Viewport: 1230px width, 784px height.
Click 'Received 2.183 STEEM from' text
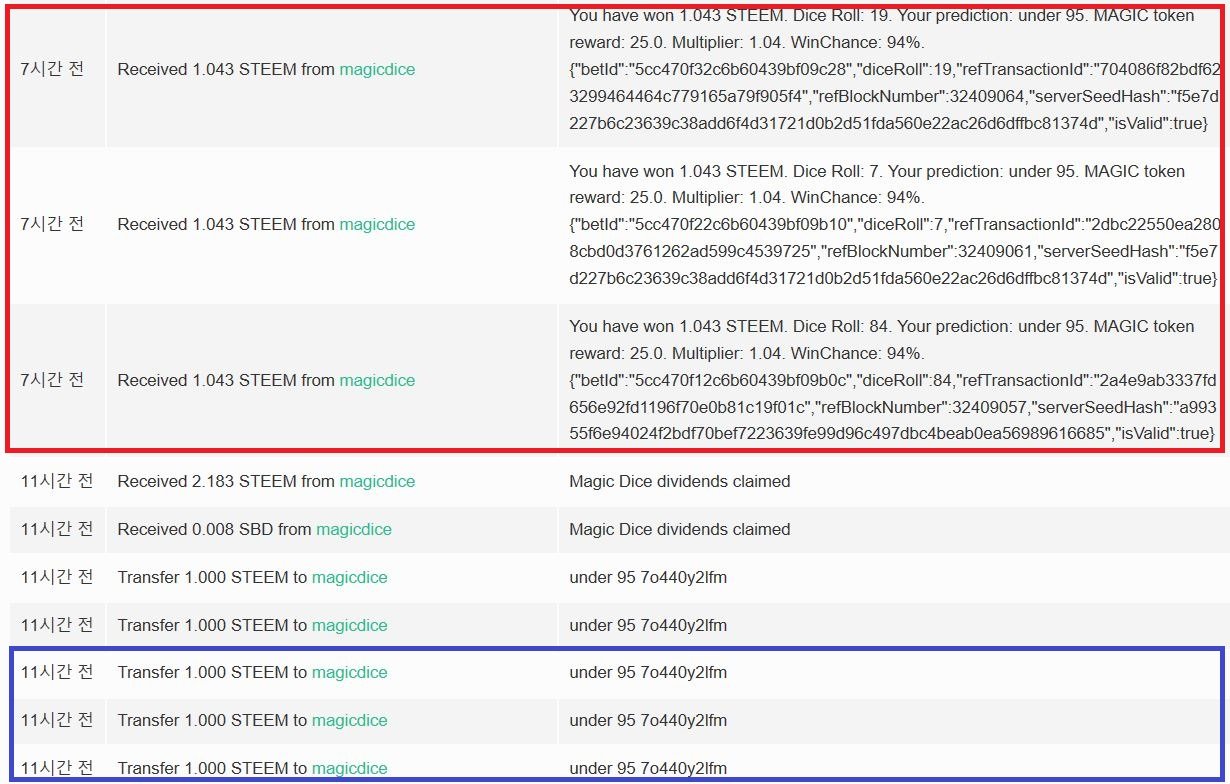pyautogui.click(x=226, y=481)
